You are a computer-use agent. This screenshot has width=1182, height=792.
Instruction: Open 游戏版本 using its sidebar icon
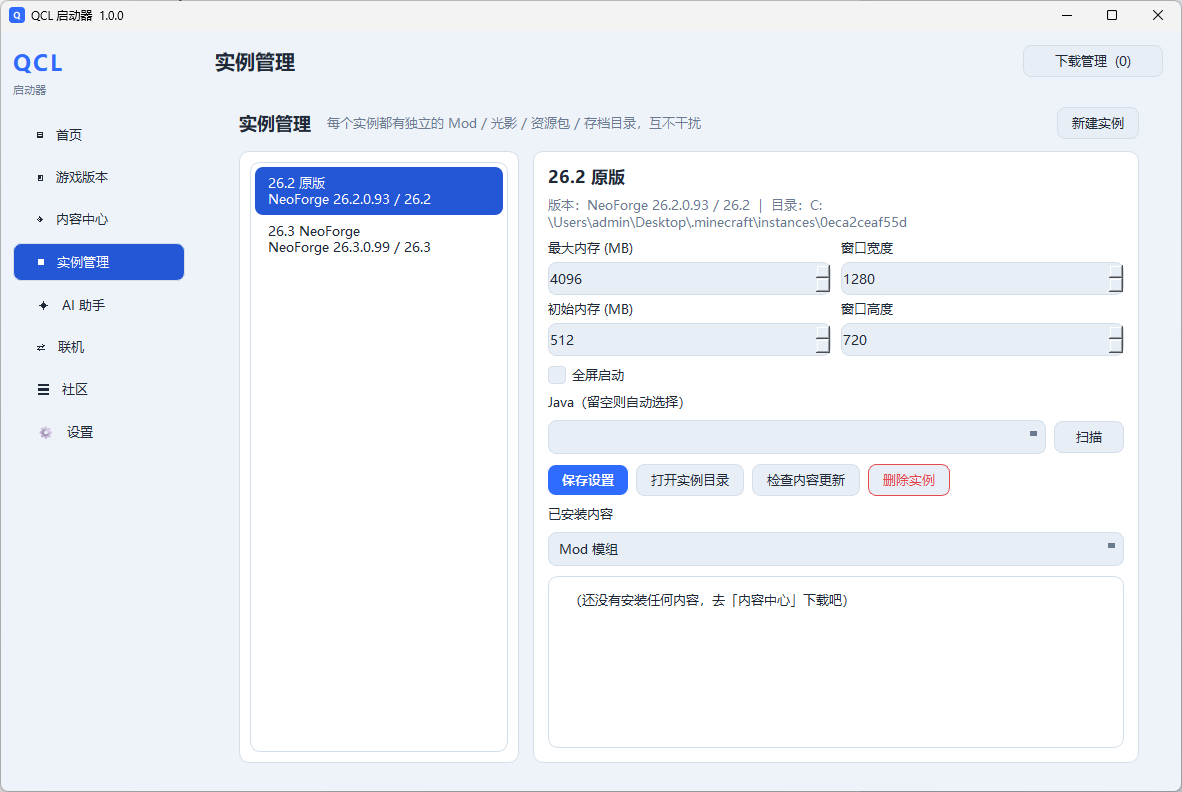[40, 178]
